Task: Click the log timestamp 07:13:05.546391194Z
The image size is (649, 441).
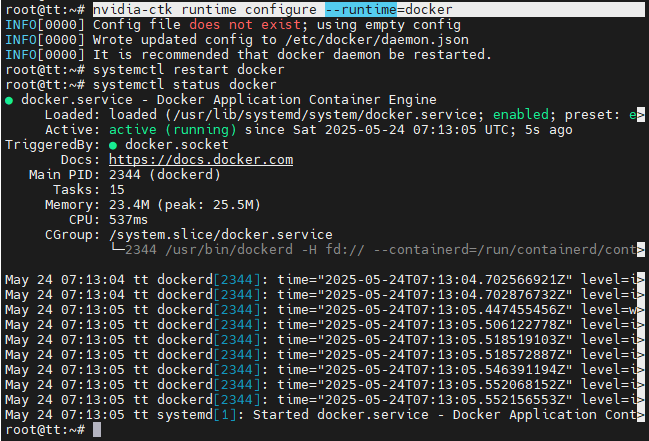Action: click(489, 370)
